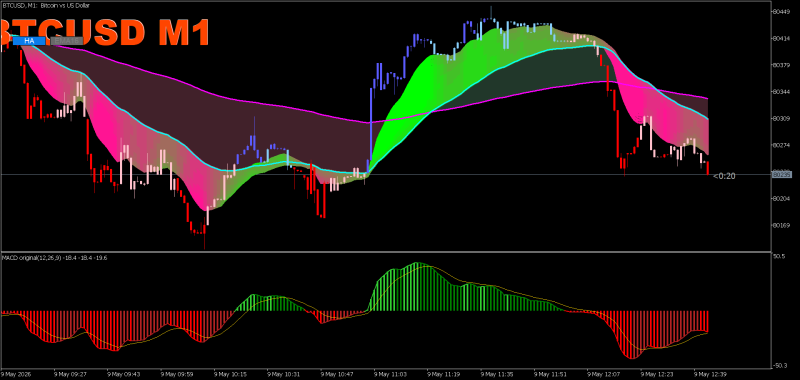Click the 80414 price axis label
Image resolution: width=800 pixels, height=380 pixels.
(x=782, y=39)
